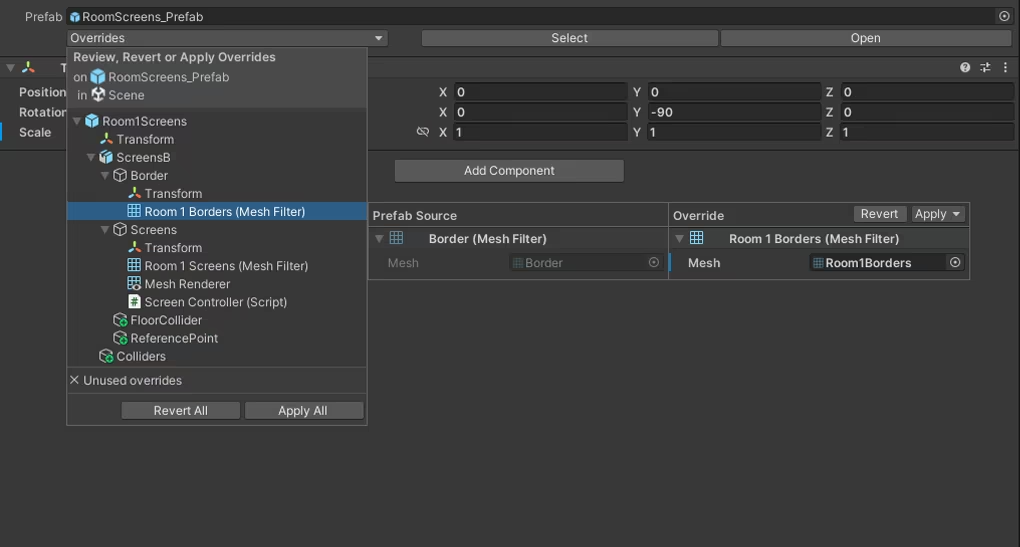Collapse the ScreensB tree node
This screenshot has width=1020, height=547.
point(92,157)
